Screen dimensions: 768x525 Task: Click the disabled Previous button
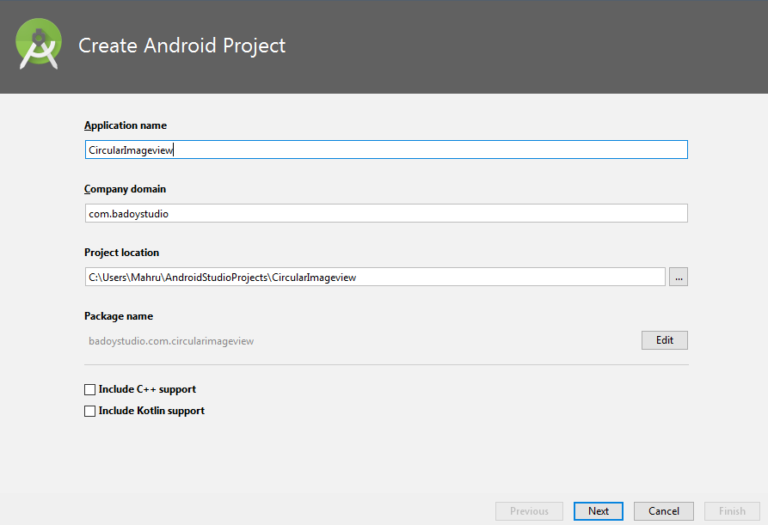529,511
